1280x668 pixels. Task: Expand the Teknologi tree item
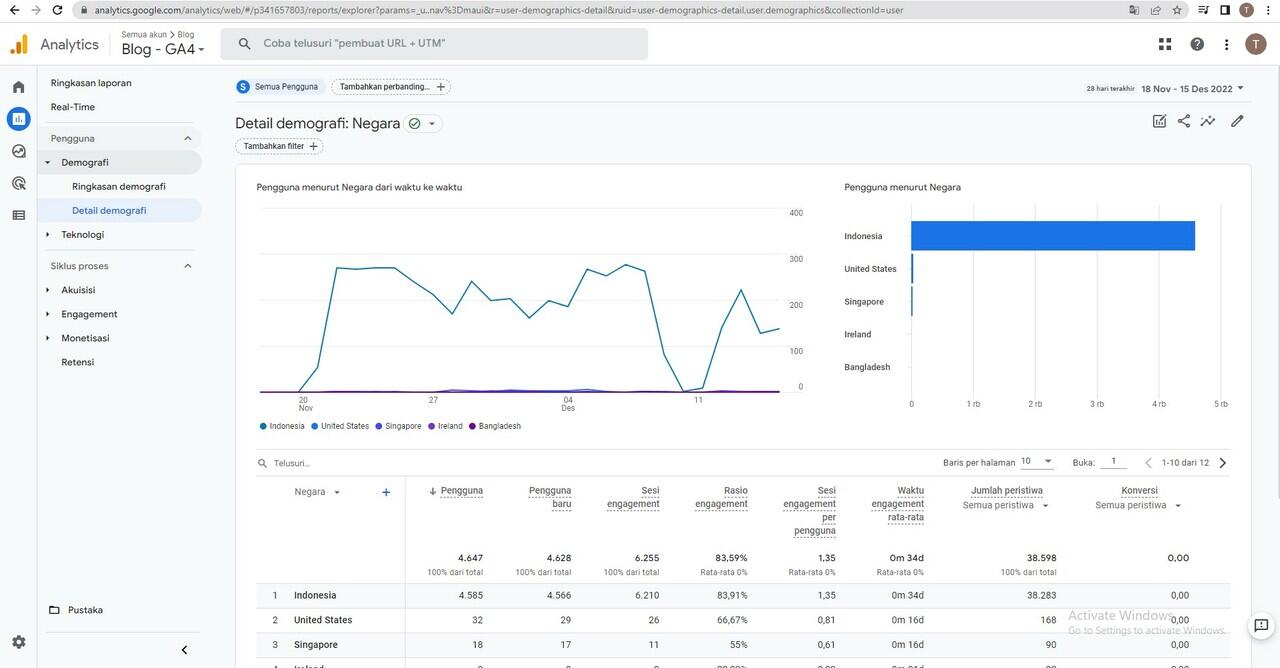coord(47,235)
